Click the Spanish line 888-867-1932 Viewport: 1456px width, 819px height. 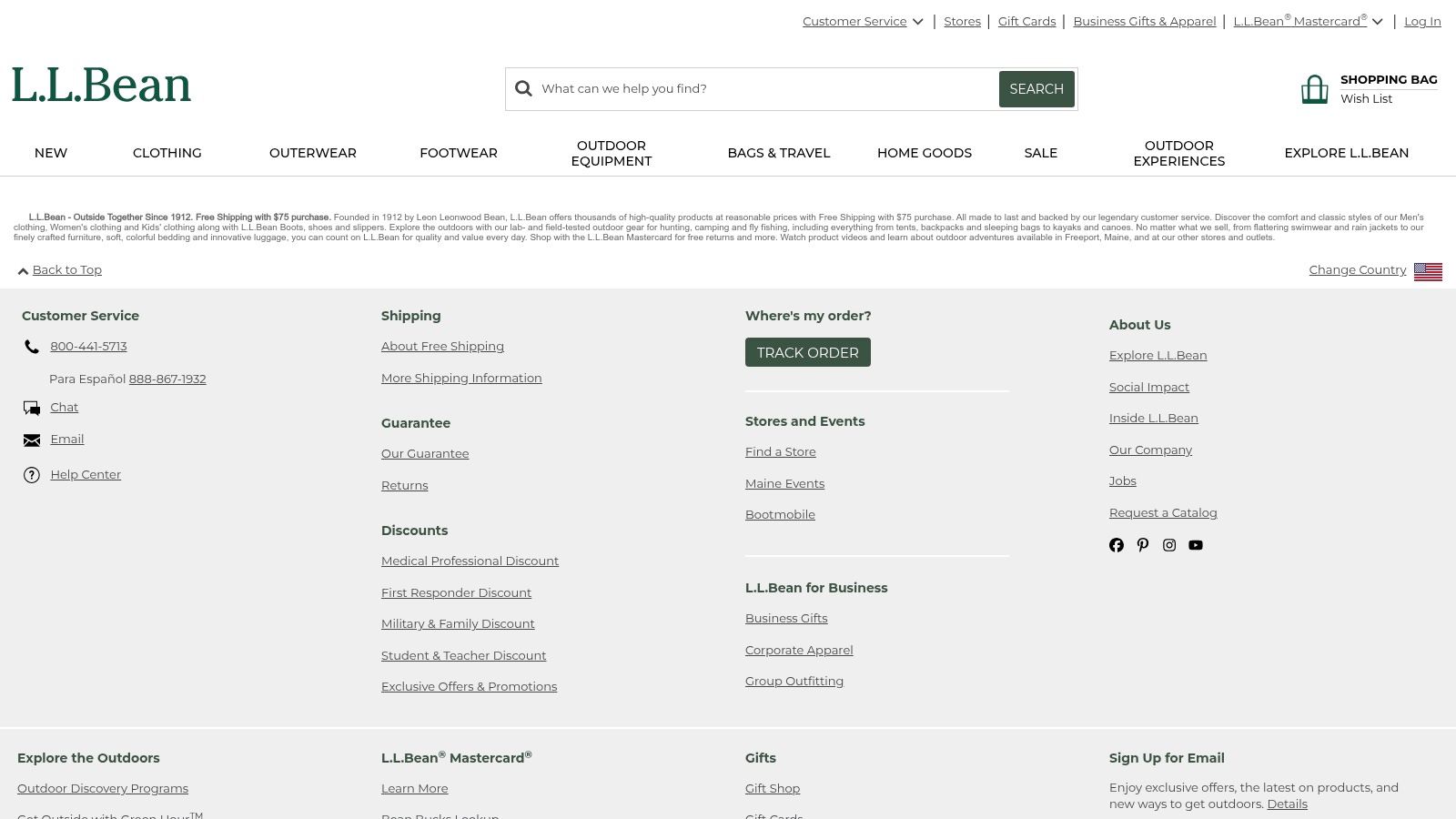point(167,379)
